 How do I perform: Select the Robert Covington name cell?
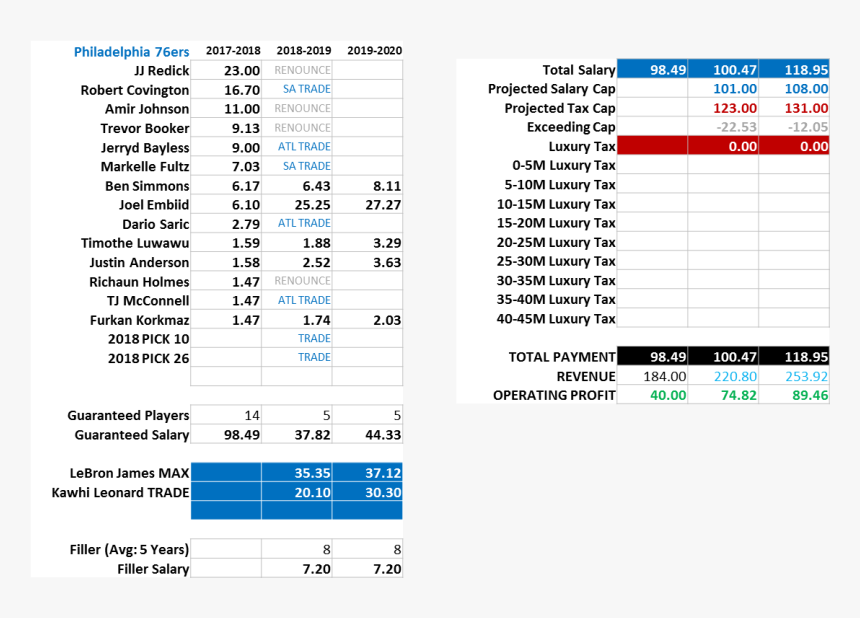coord(135,90)
